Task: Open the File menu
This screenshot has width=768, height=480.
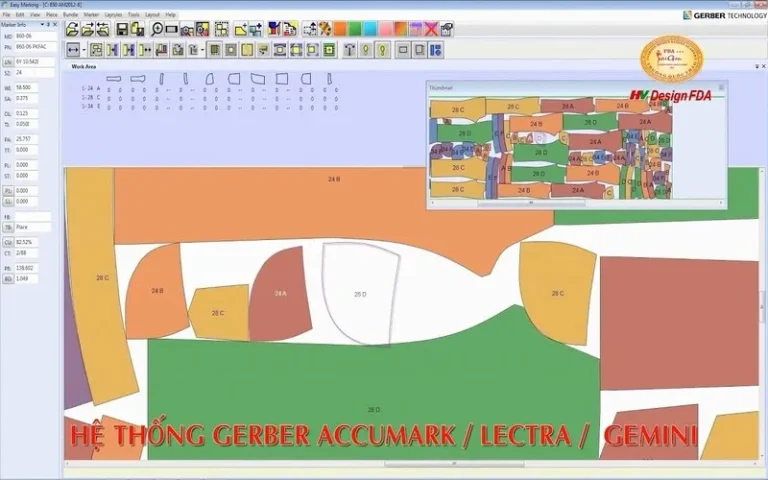Action: click(x=6, y=15)
